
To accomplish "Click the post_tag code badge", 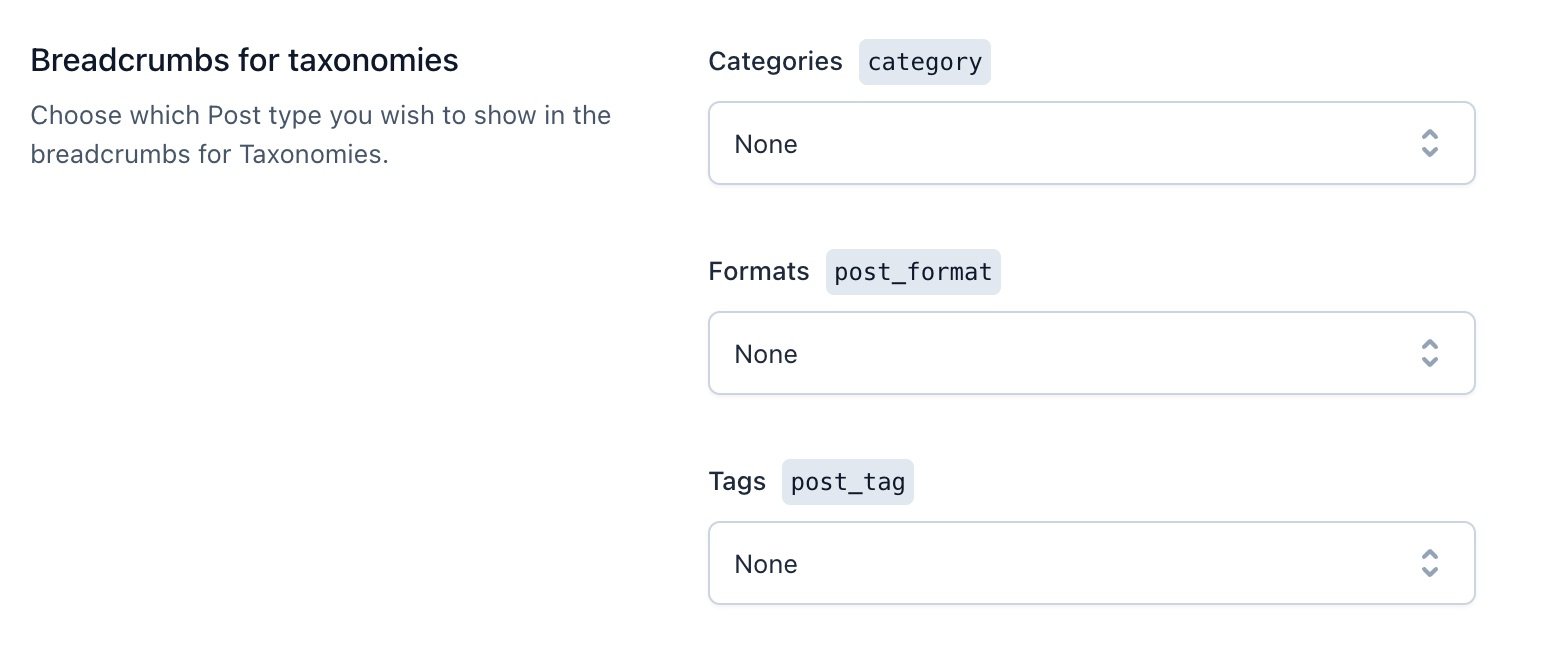I will click(847, 481).
